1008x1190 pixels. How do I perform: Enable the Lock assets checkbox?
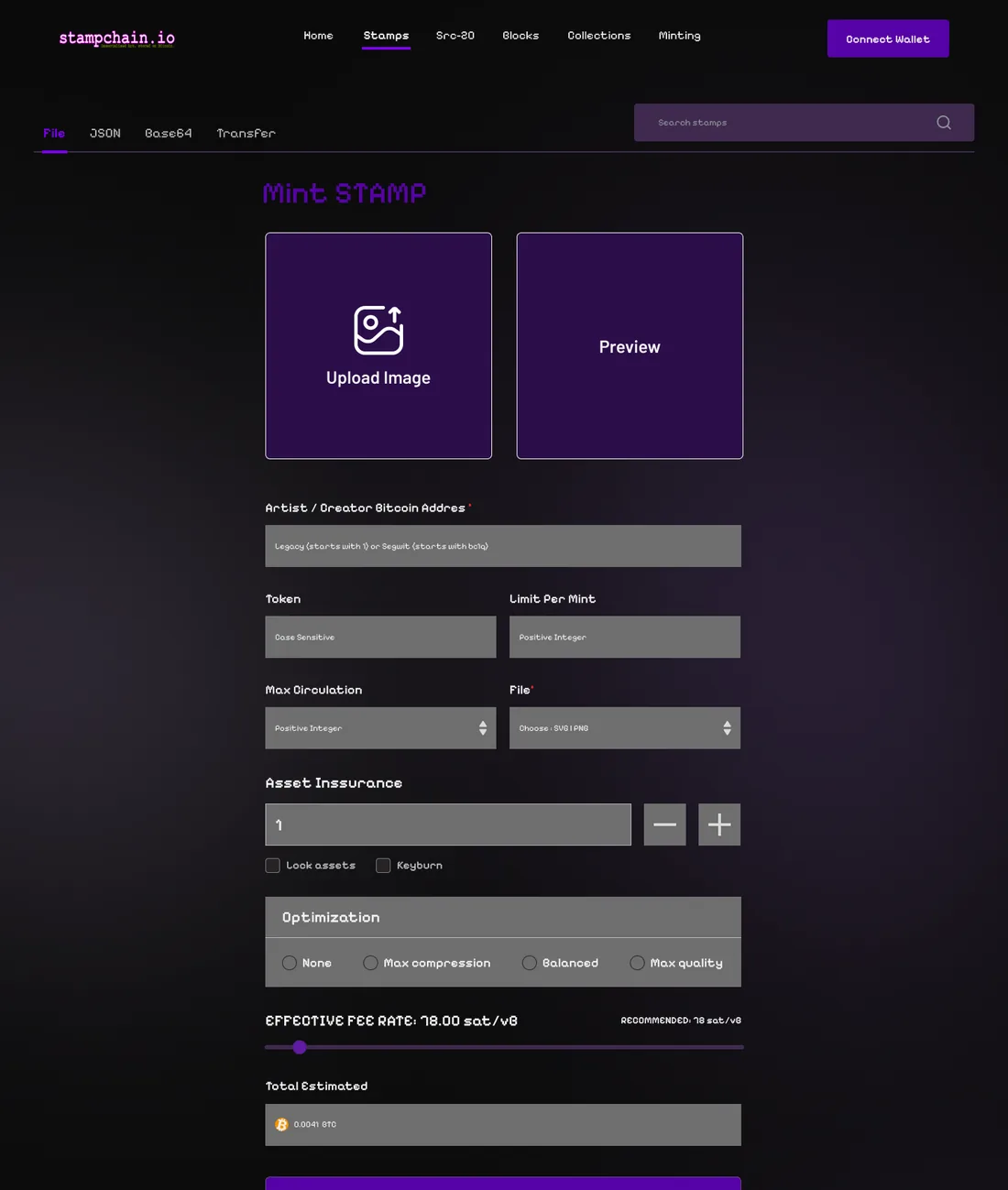coord(273,866)
